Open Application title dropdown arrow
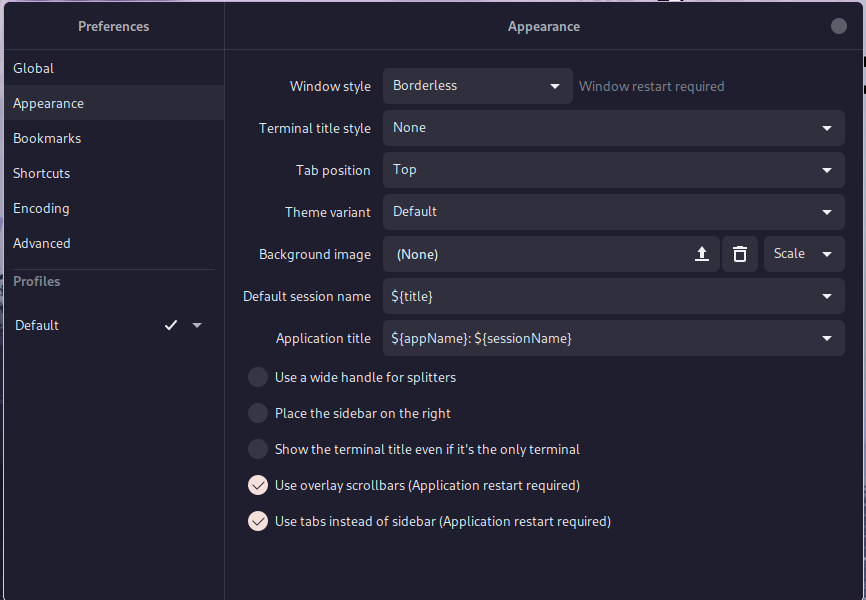Screen dimensions: 866x600 (x=826, y=338)
